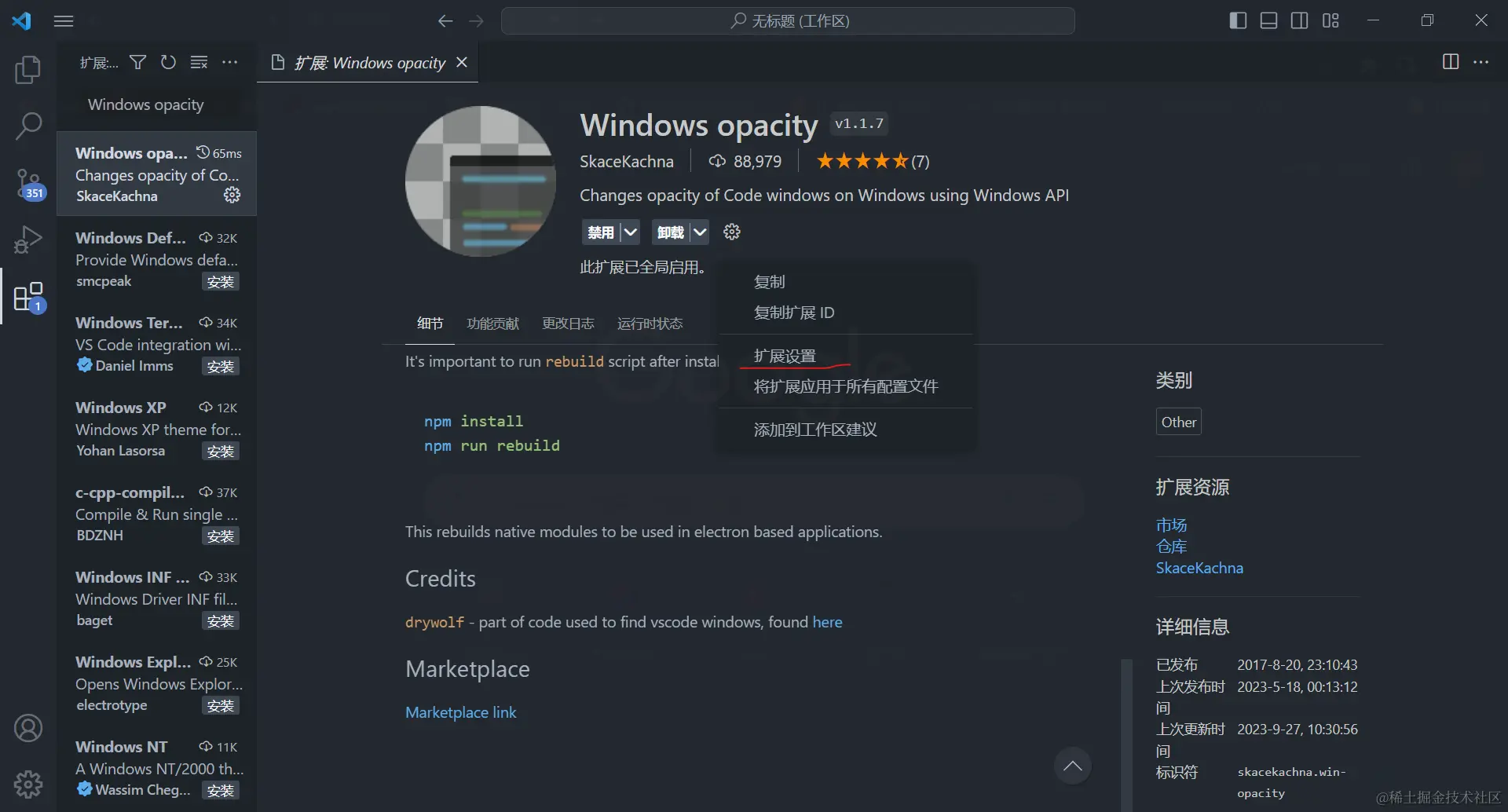The image size is (1508, 812).
Task: Install Windows Expl... extension by electrotype
Action: 221,705
